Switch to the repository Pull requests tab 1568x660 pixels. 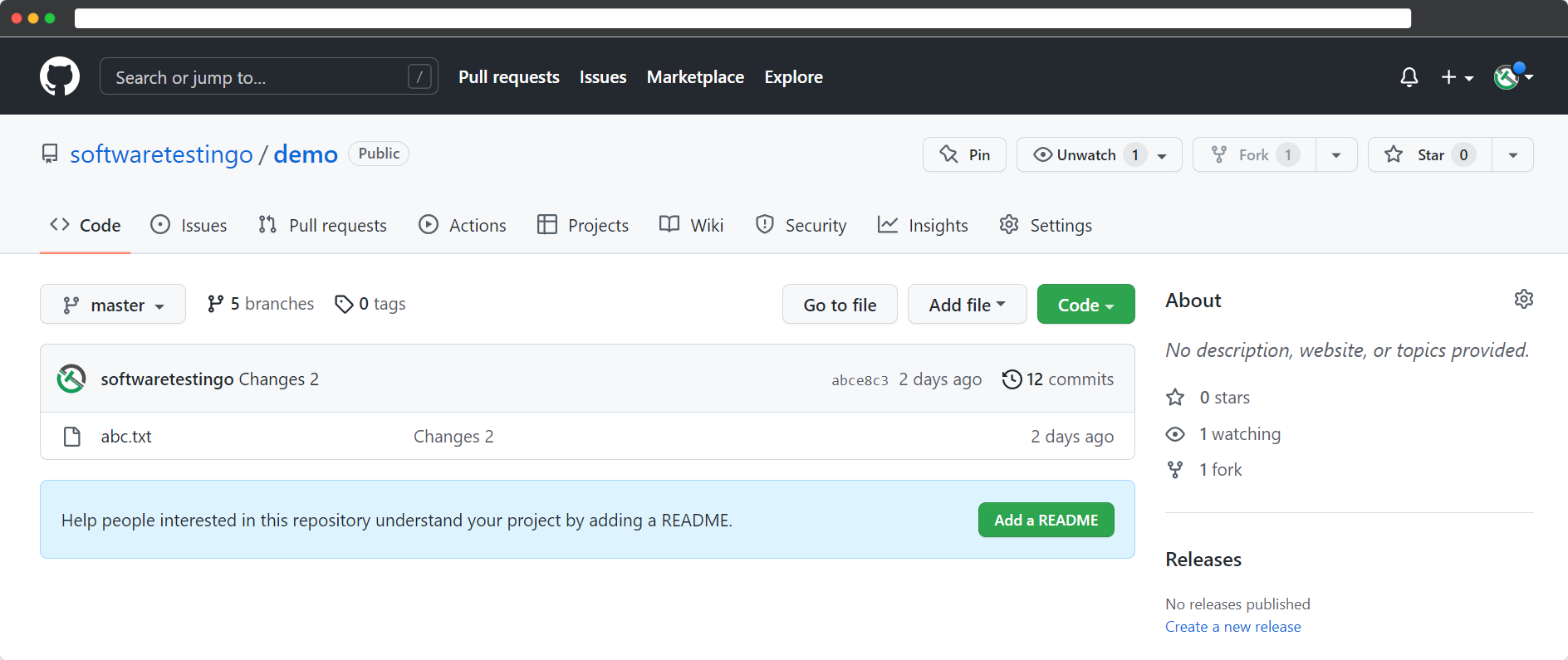pos(322,225)
